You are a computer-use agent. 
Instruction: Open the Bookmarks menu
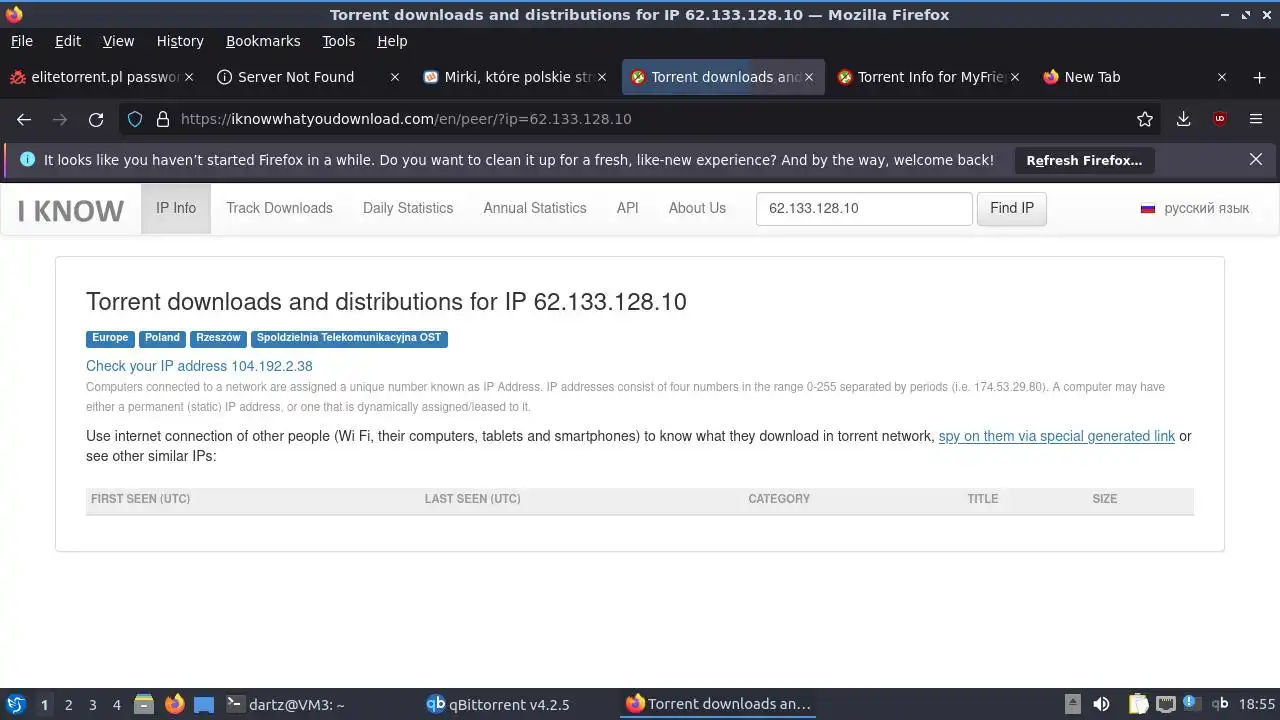point(263,41)
